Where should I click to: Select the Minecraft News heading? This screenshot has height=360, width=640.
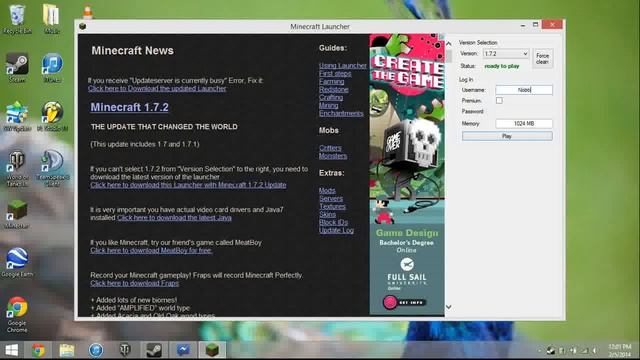133,51
